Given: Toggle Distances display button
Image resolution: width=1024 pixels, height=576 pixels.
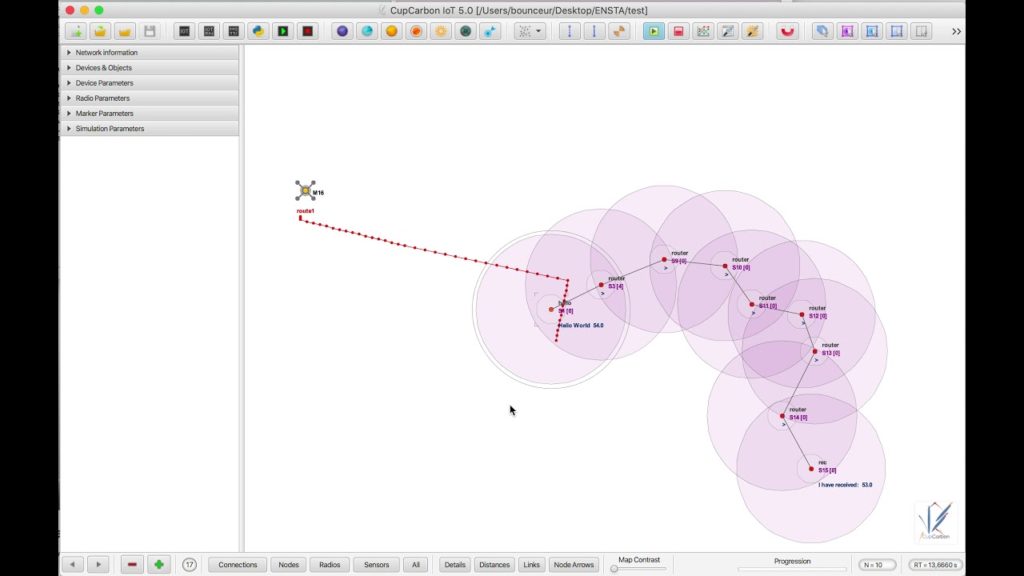Looking at the screenshot, I should click(x=494, y=565).
